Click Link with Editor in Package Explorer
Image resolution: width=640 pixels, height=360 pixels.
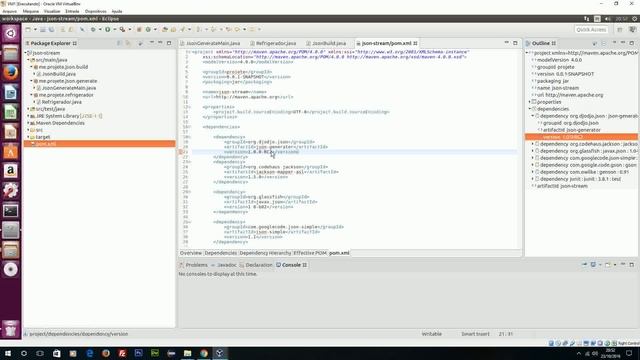pyautogui.click(x=128, y=43)
